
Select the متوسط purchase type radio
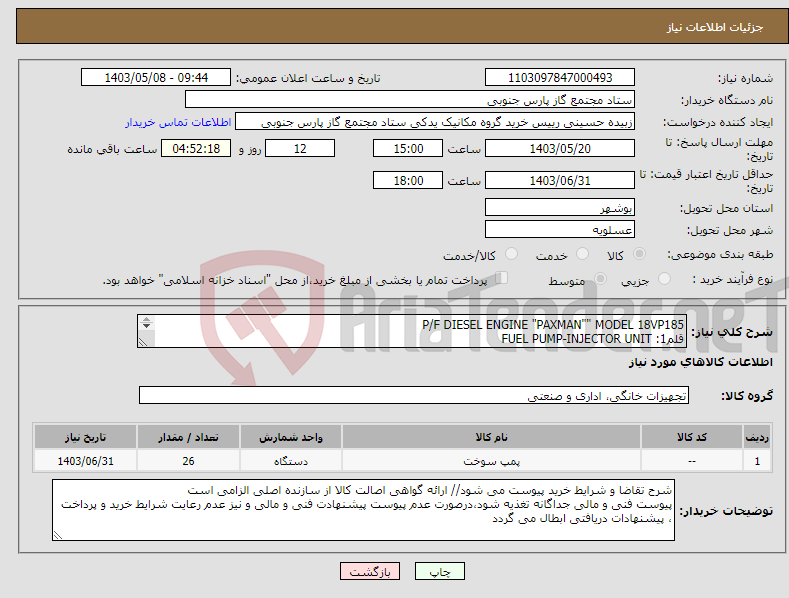pos(600,278)
